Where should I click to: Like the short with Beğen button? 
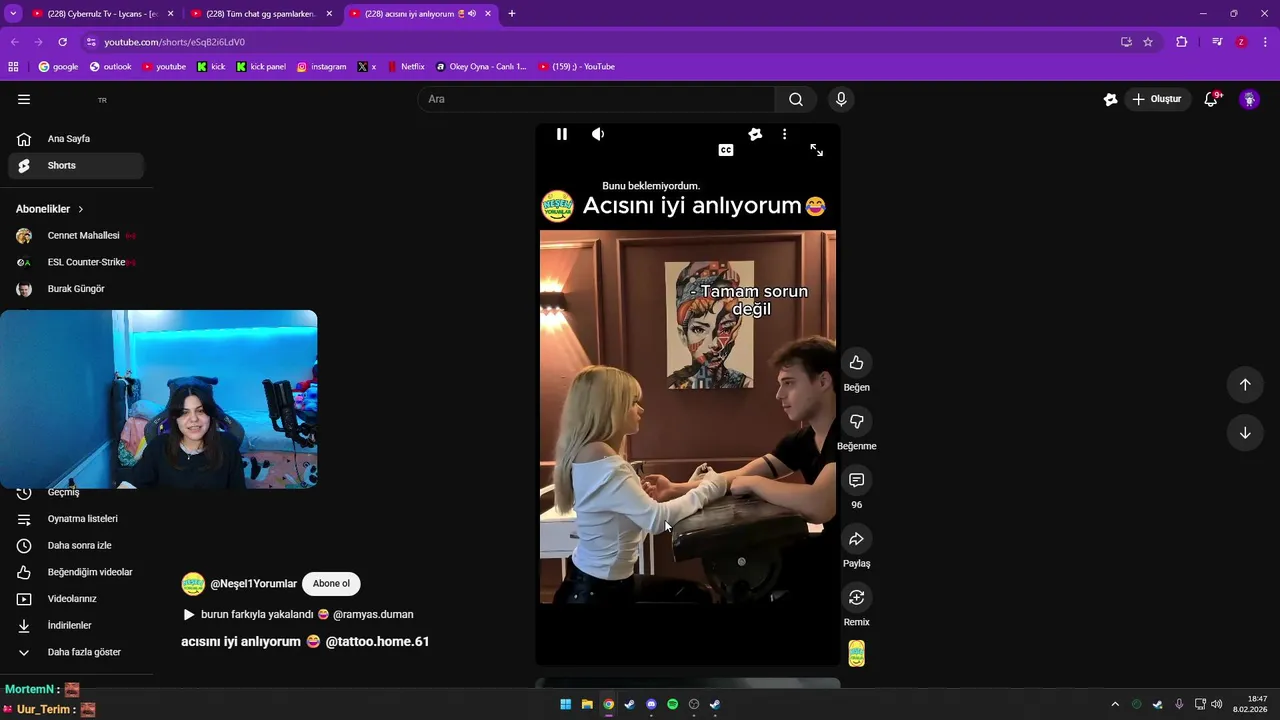pyautogui.click(x=856, y=363)
